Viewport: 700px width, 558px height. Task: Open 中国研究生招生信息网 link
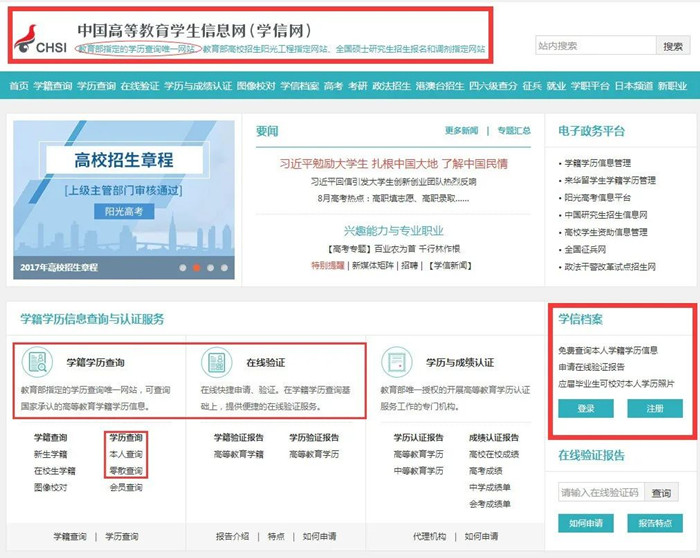tap(606, 215)
